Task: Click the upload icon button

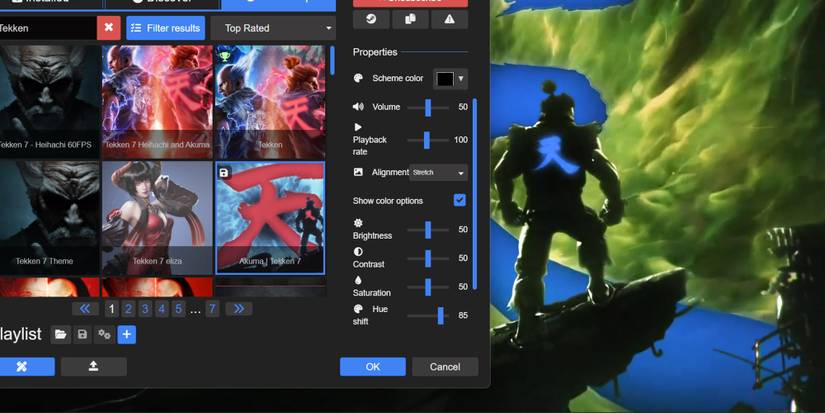Action: [x=93, y=367]
